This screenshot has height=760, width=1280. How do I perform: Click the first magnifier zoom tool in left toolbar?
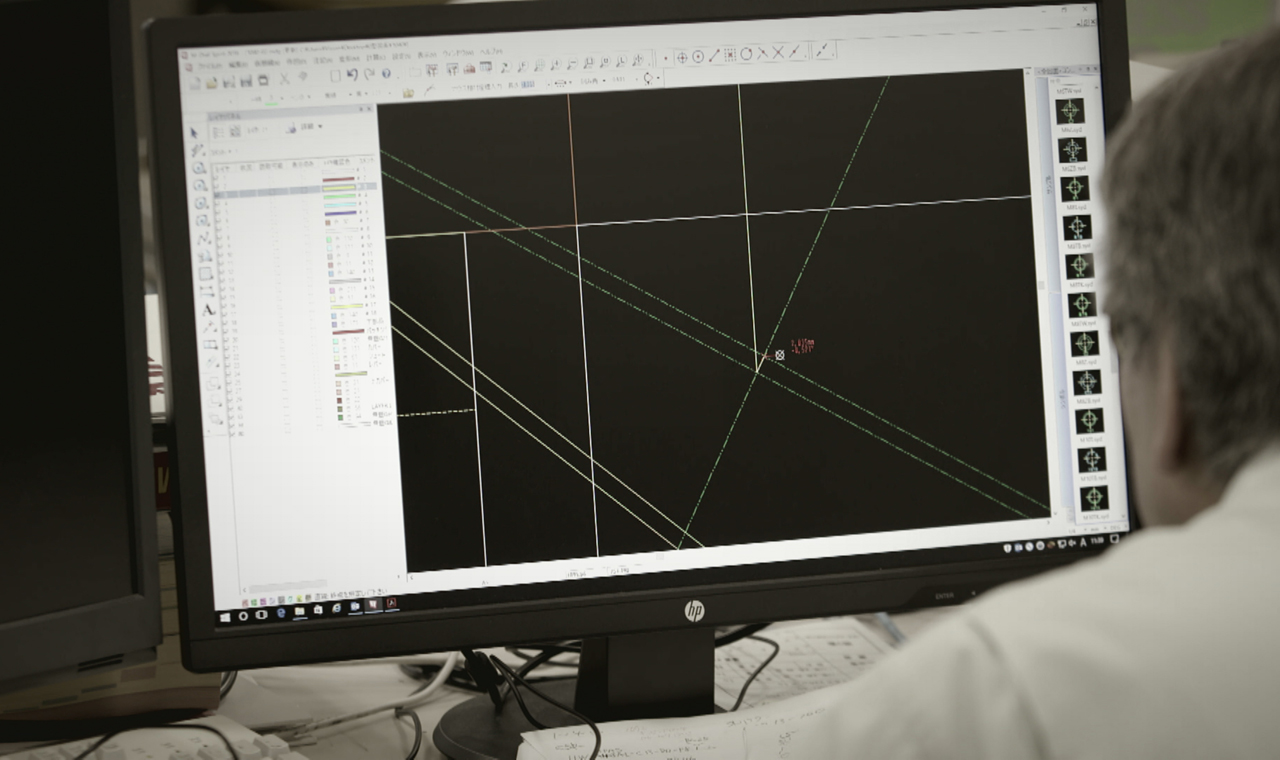coord(199,168)
